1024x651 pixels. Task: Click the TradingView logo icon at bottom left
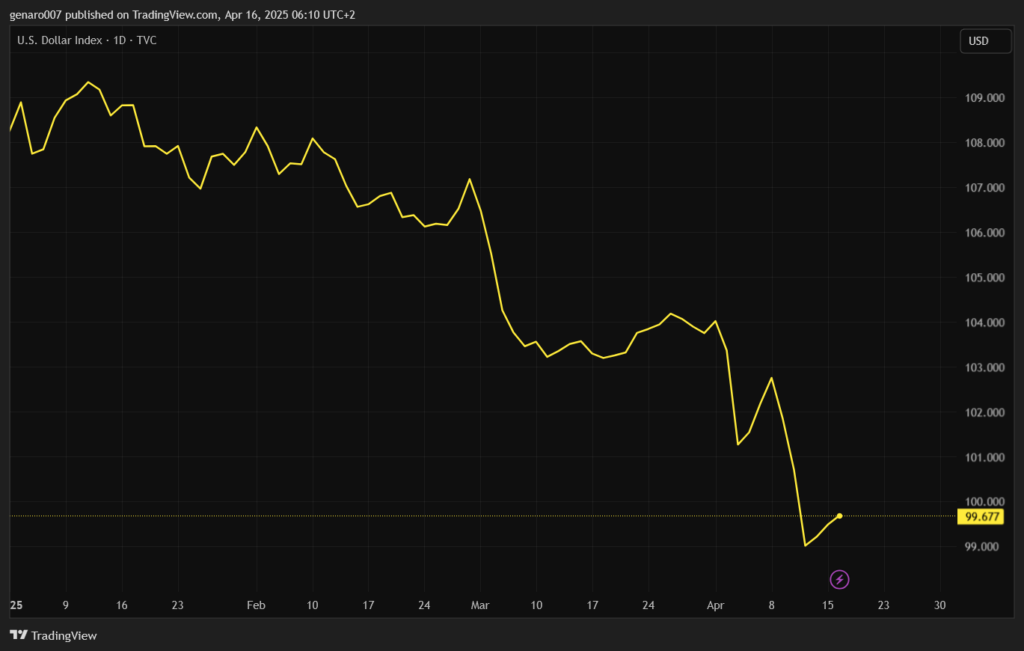pos(17,635)
